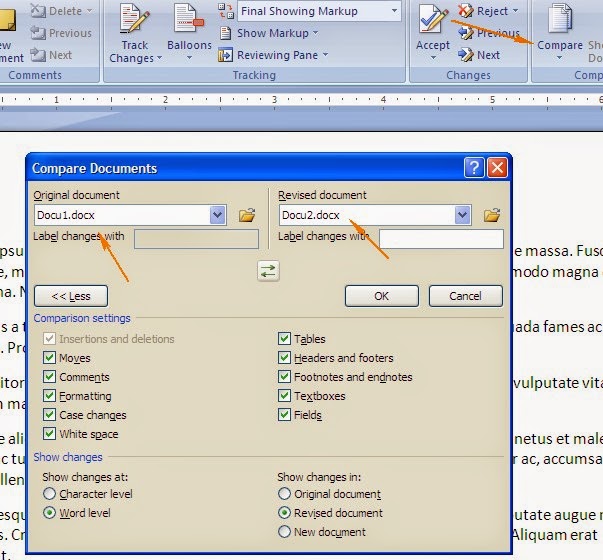Open Final Showing Markup dropdown
Viewport: 603px width, 560px height.
(394, 11)
